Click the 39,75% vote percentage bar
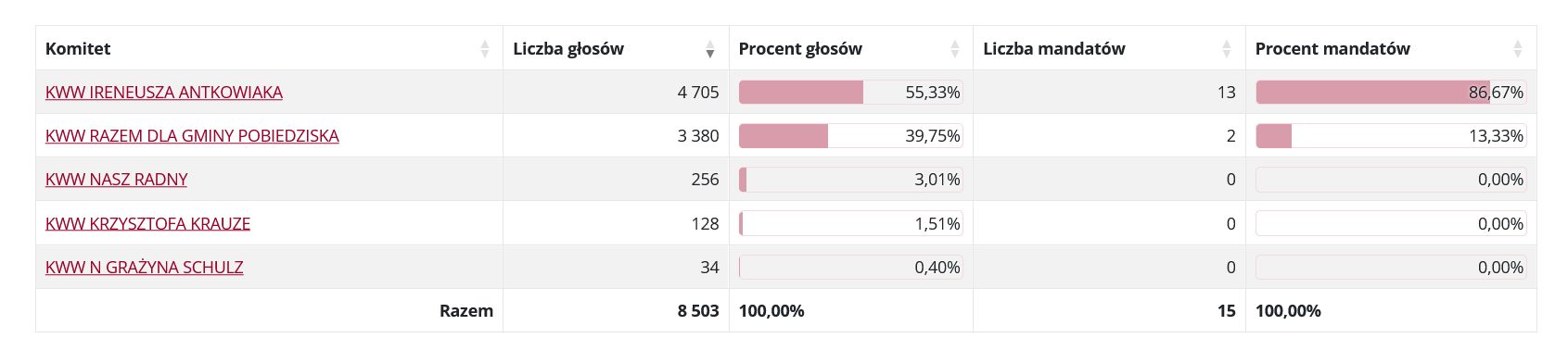Screen dimensions: 1568x338 coord(850,135)
